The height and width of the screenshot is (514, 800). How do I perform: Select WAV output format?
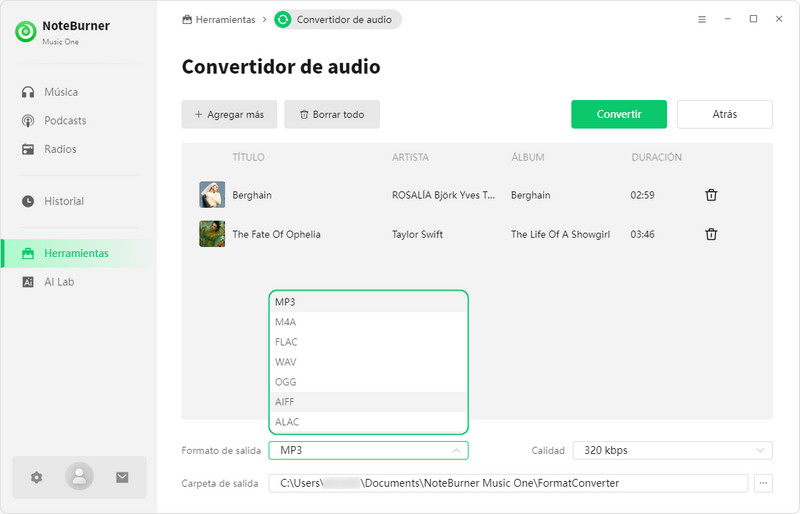pos(368,362)
